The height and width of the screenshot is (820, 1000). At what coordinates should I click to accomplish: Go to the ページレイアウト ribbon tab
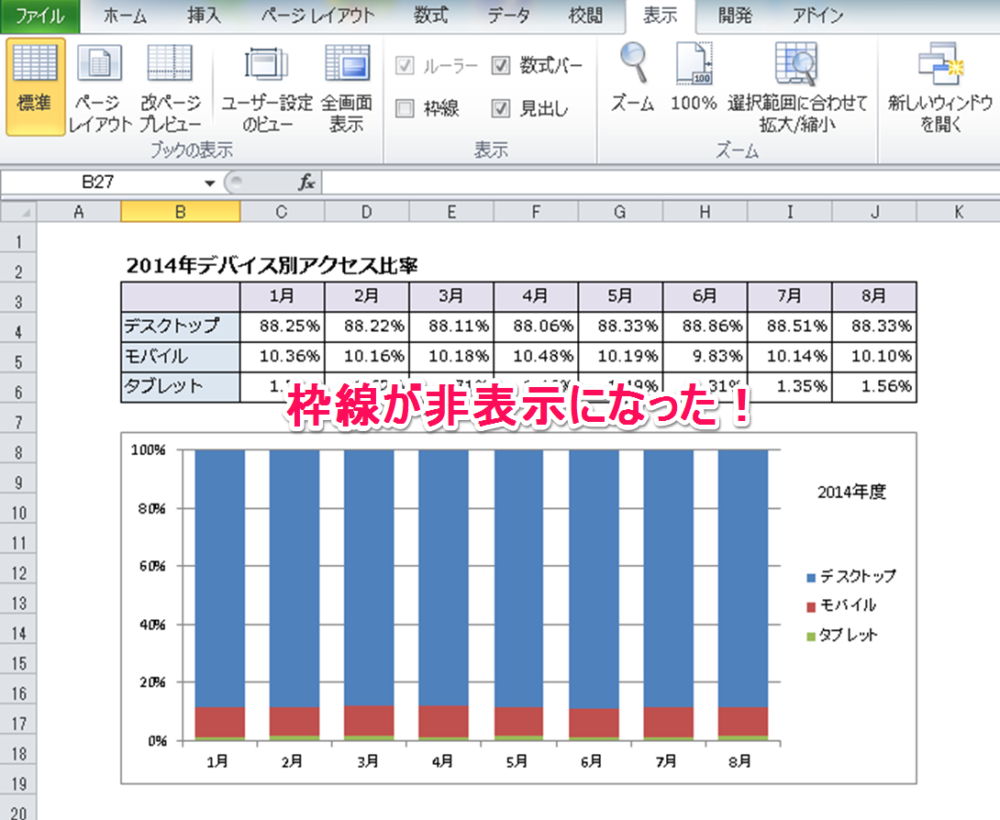(317, 16)
